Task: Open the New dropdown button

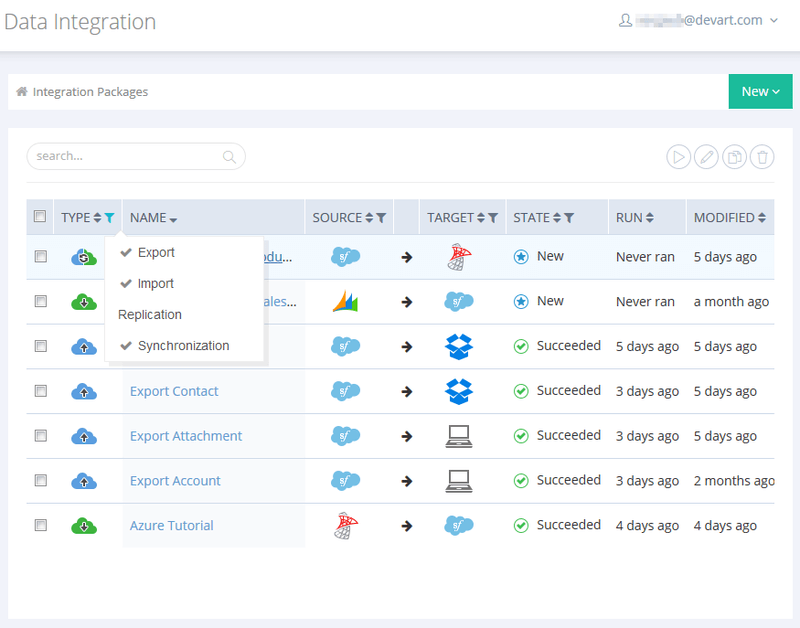Action: [760, 92]
